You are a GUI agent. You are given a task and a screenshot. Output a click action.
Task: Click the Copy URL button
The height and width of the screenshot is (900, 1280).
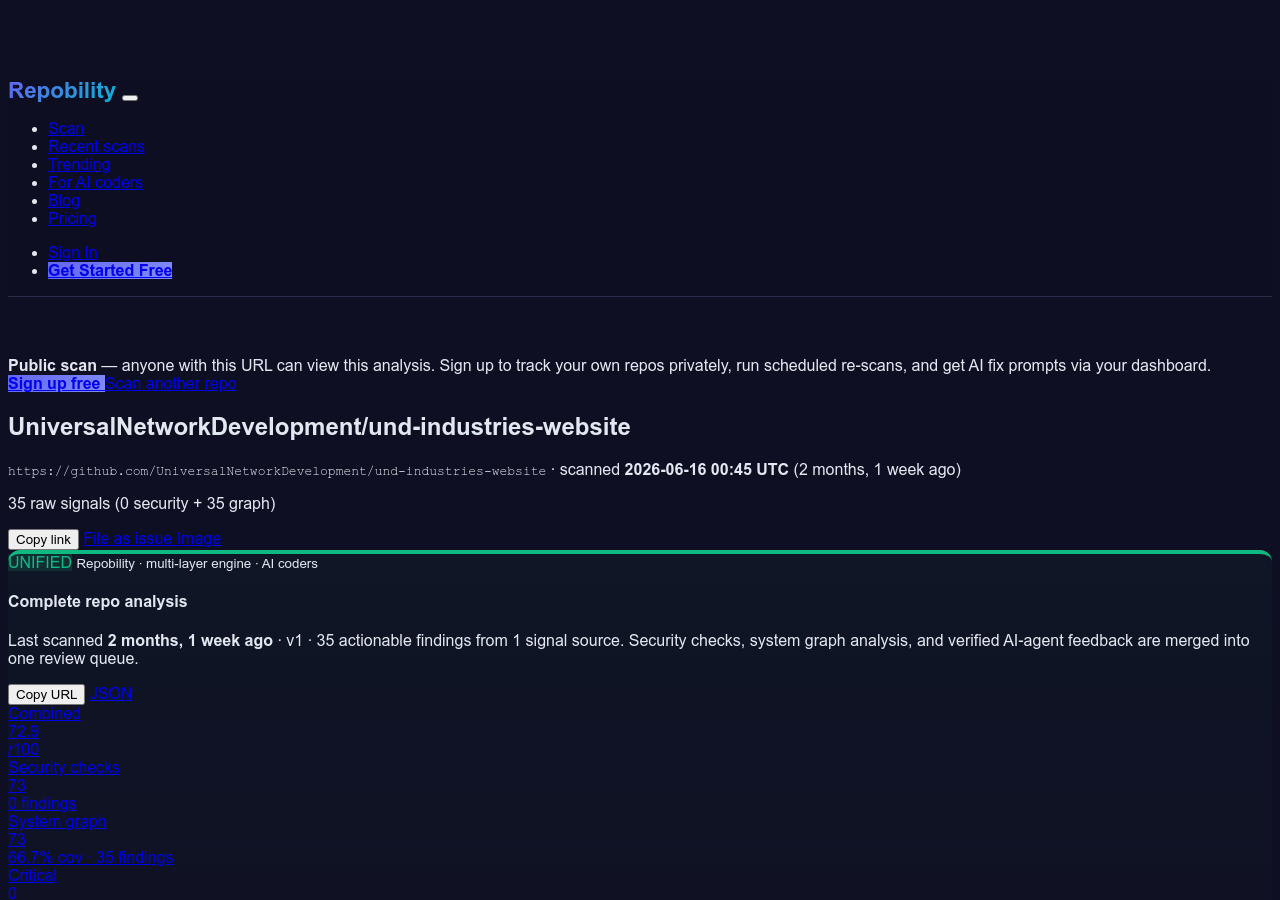pyautogui.click(x=46, y=694)
